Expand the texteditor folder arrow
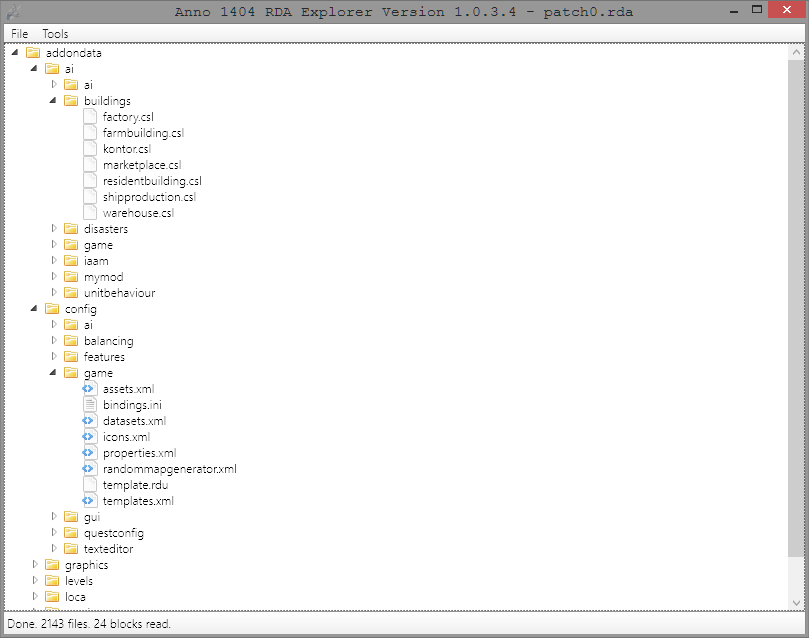This screenshot has height=638, width=809. coord(54,548)
